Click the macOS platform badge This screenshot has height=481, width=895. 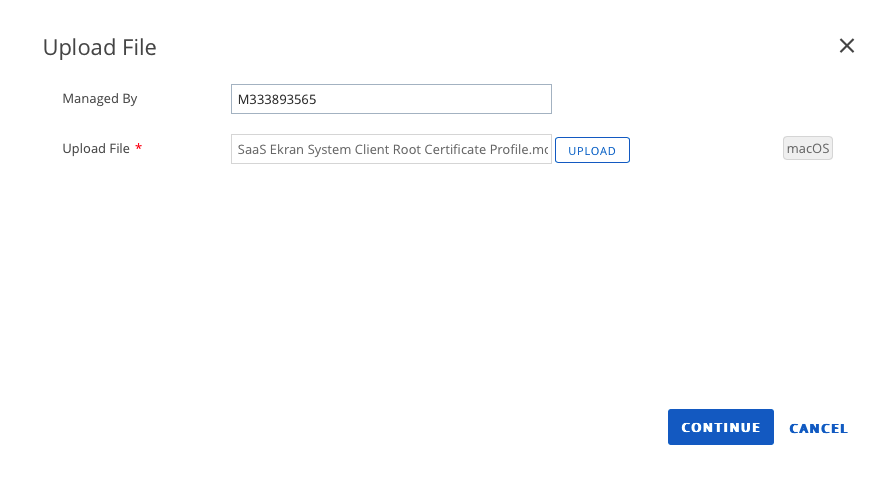pyautogui.click(x=808, y=148)
